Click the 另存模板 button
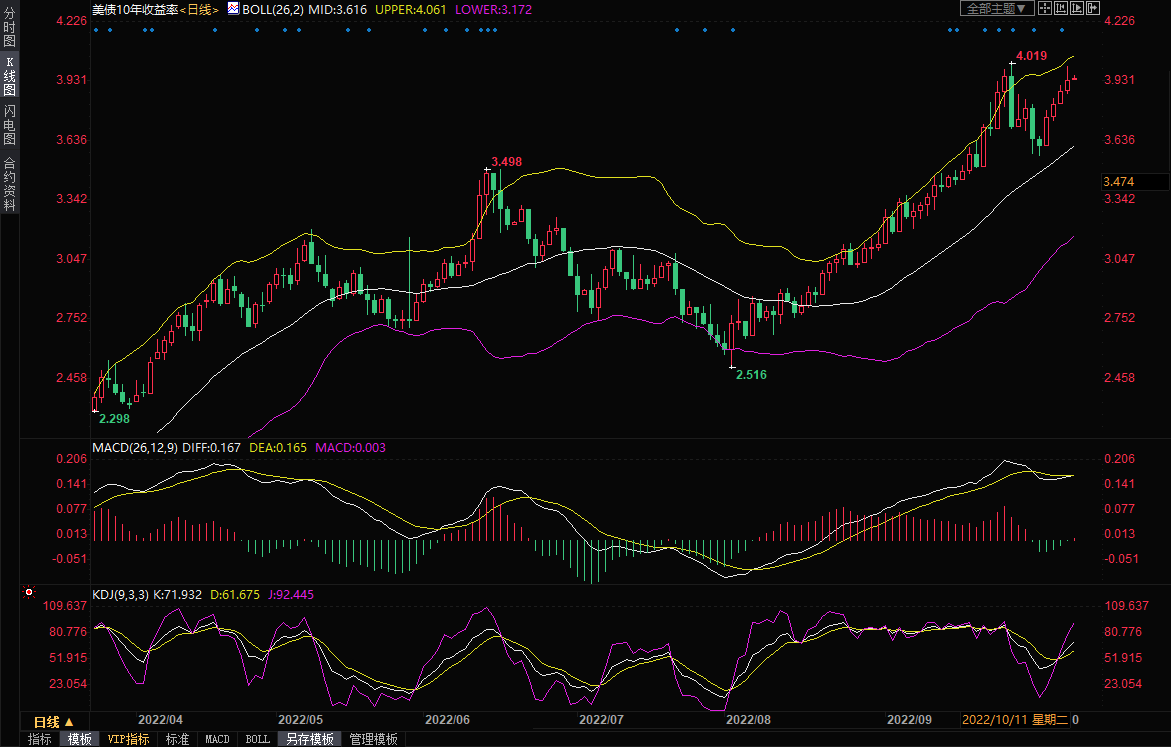The width and height of the screenshot is (1171, 747). pos(309,739)
